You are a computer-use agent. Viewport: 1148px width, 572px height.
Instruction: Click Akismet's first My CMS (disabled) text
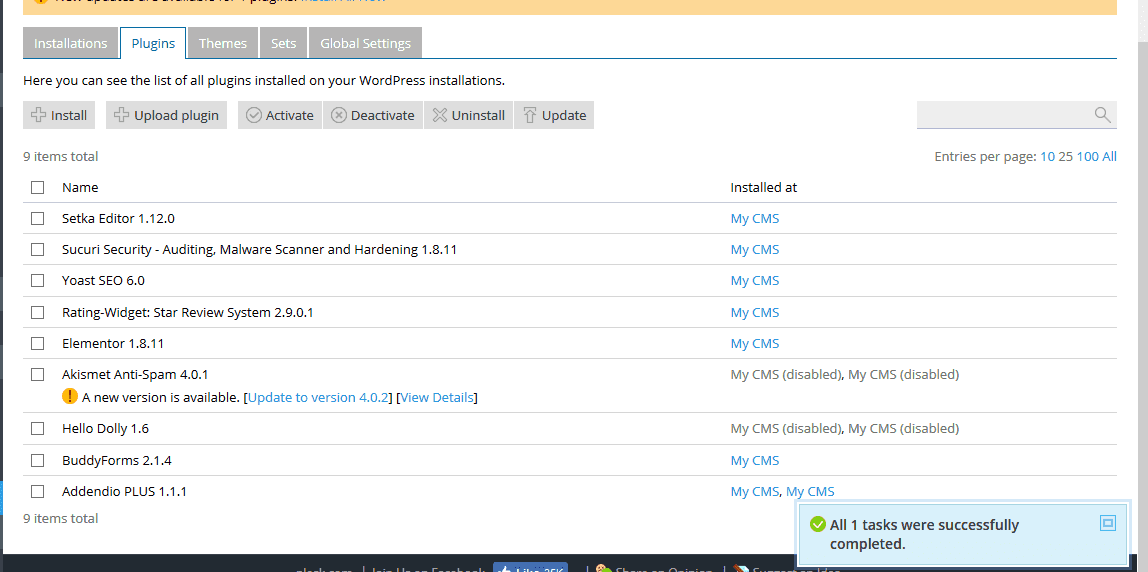(786, 374)
